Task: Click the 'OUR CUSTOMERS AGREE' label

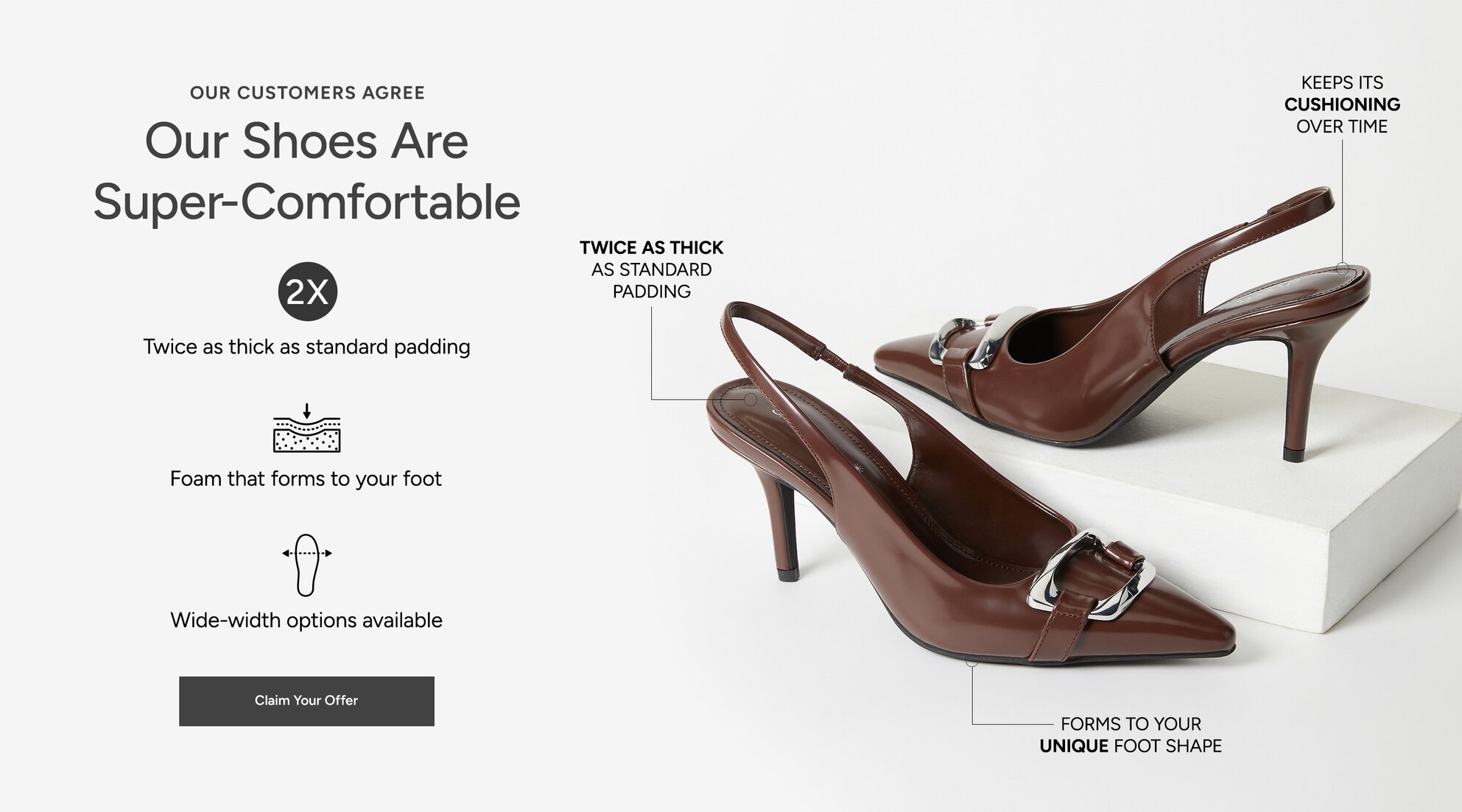Action: click(x=307, y=93)
